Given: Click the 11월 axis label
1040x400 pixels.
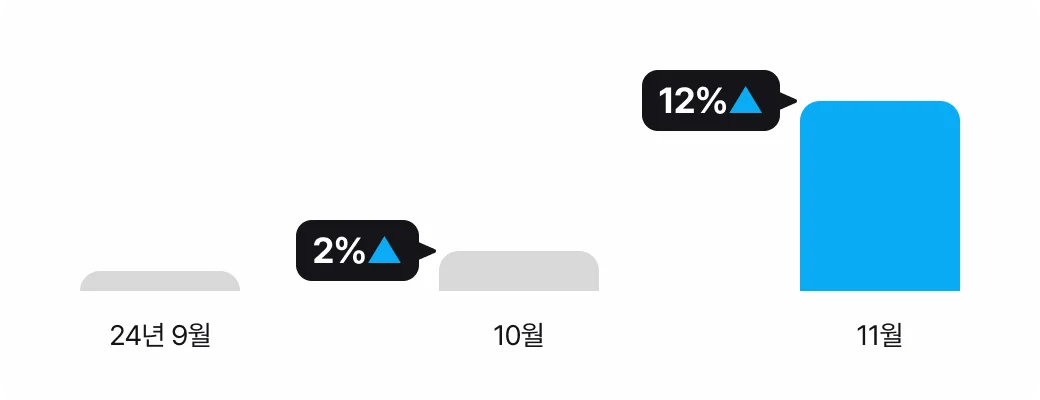Looking at the screenshot, I should click(x=879, y=336).
